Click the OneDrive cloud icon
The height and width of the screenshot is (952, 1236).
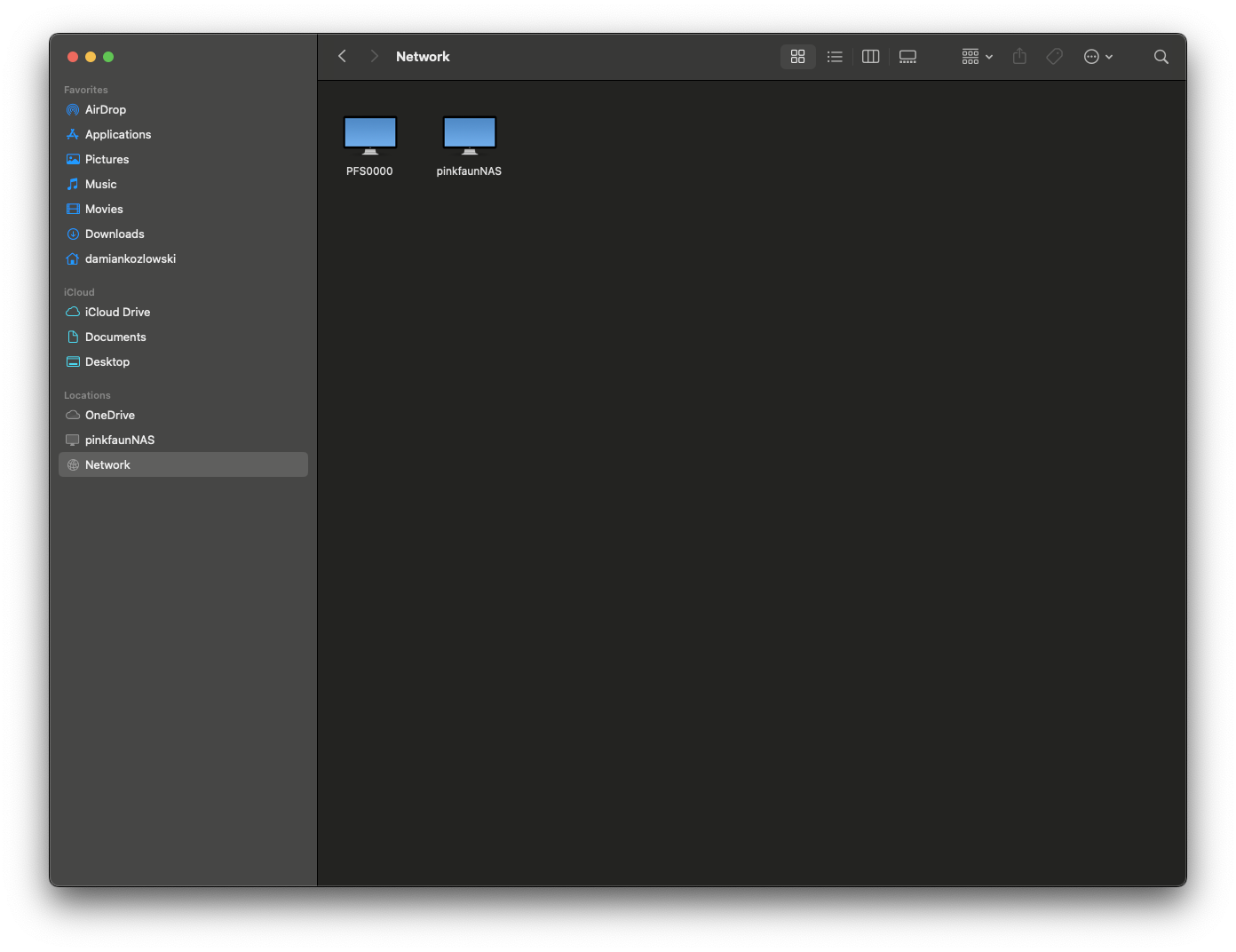(73, 415)
